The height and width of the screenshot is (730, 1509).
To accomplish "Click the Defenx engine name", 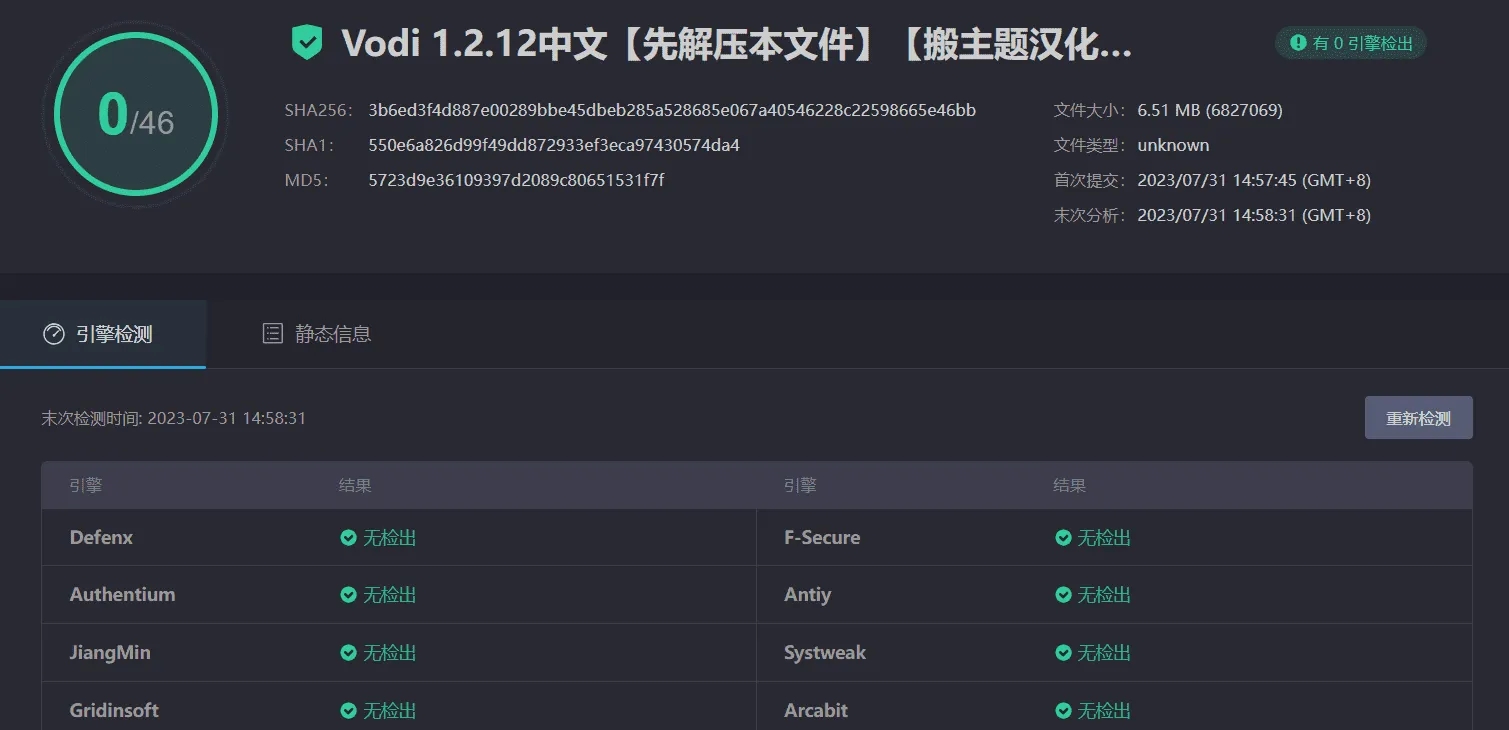I will click(x=101, y=538).
